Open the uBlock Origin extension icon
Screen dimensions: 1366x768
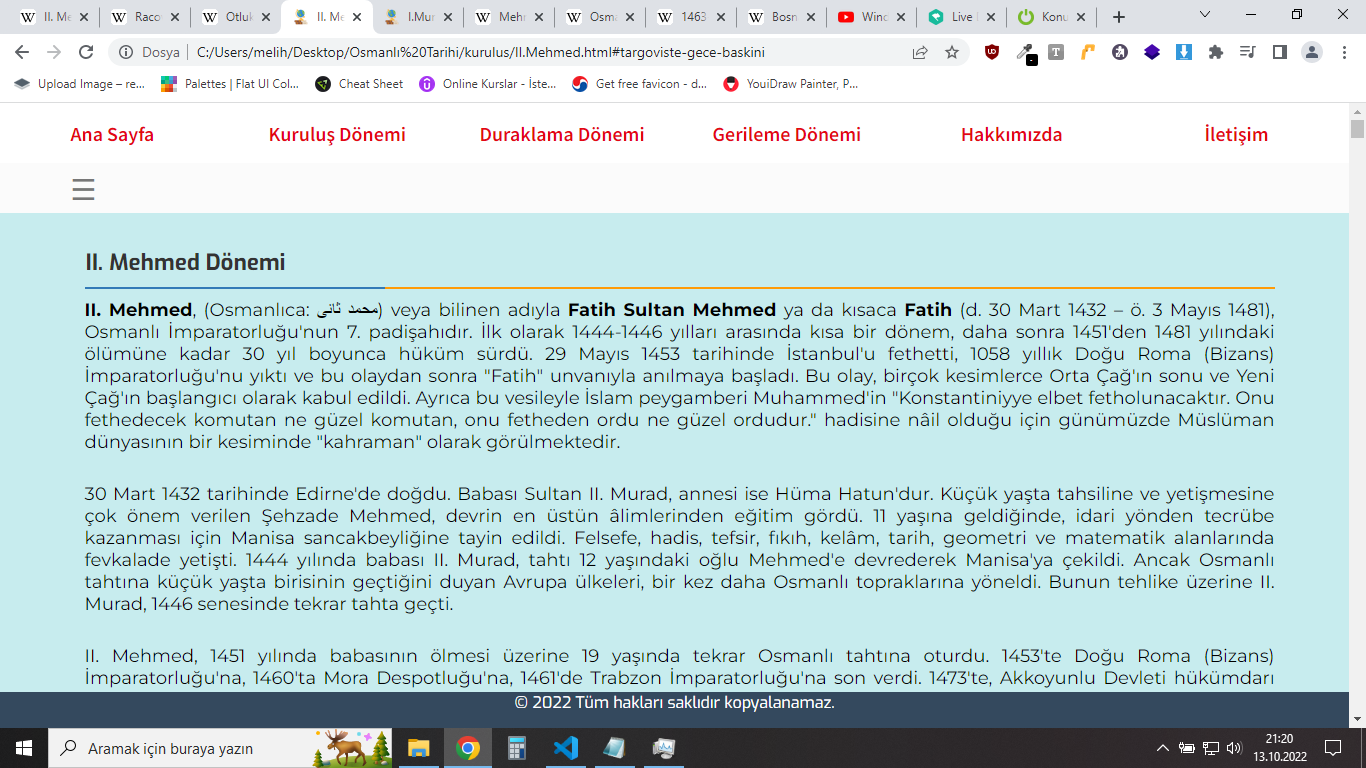[x=992, y=52]
